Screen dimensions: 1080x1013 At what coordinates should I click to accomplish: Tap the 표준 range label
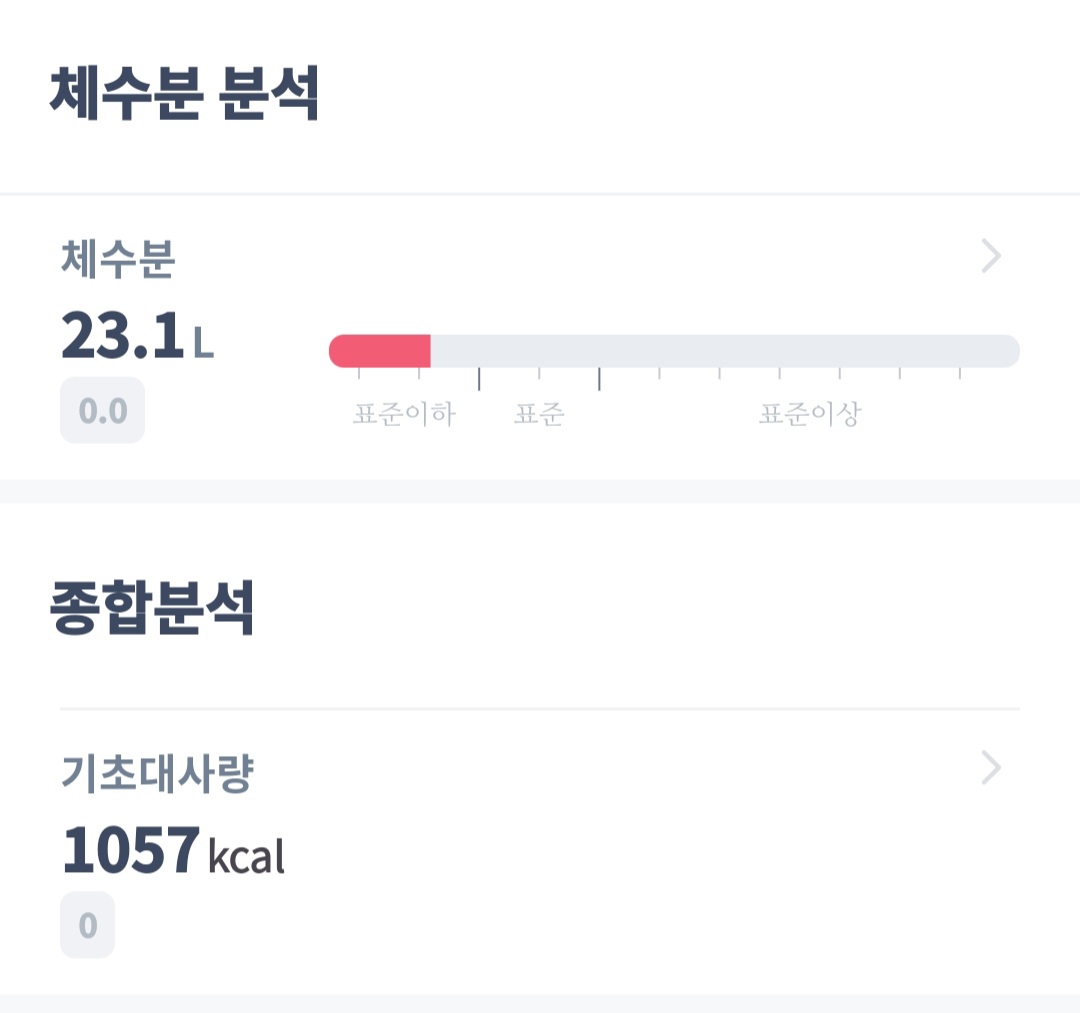pos(539,414)
